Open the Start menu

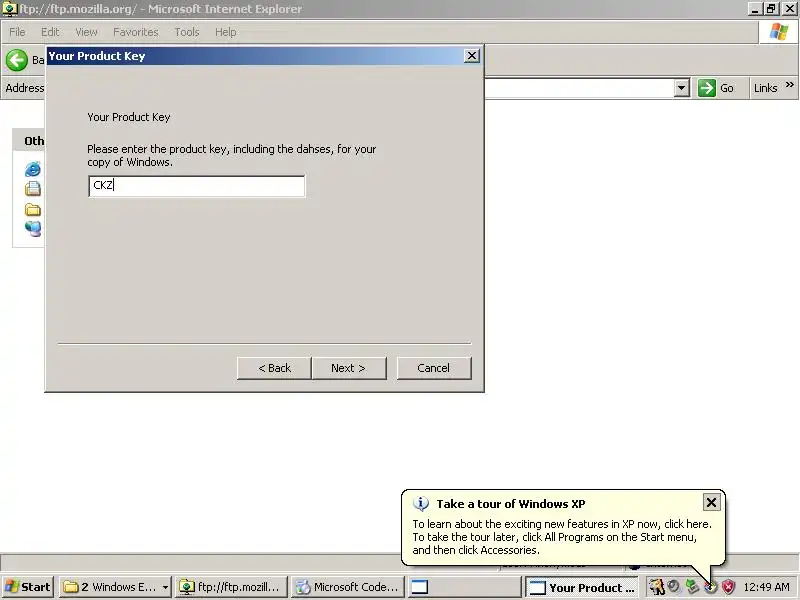click(x=28, y=587)
